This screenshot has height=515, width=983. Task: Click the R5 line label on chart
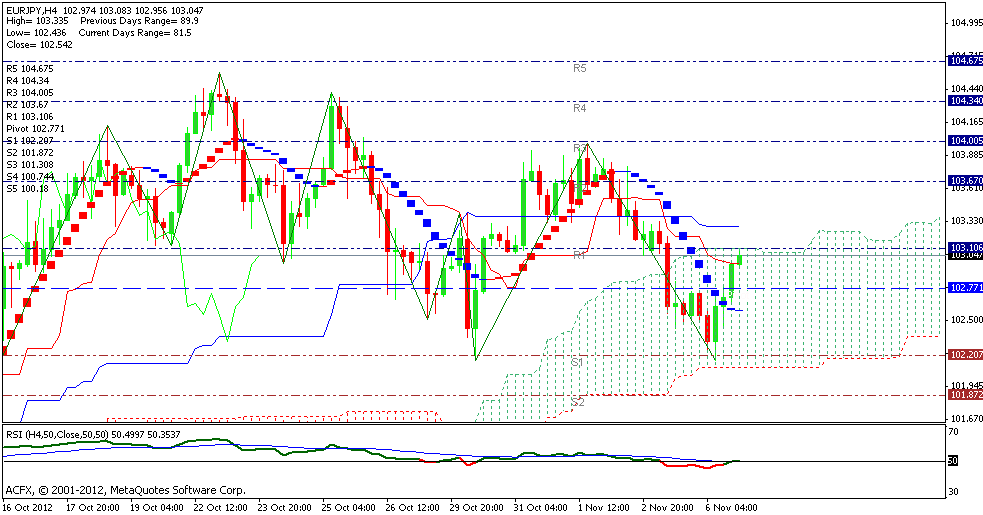coord(579,68)
